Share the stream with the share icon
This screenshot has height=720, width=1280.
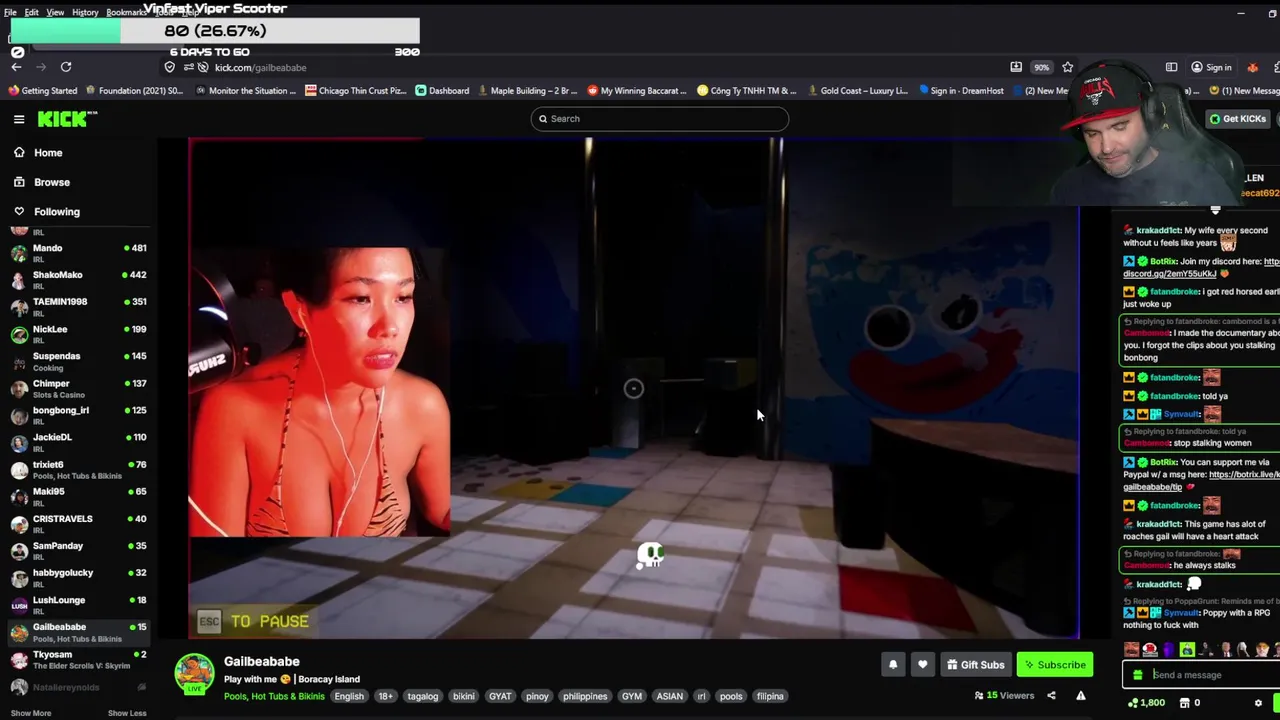(1051, 696)
